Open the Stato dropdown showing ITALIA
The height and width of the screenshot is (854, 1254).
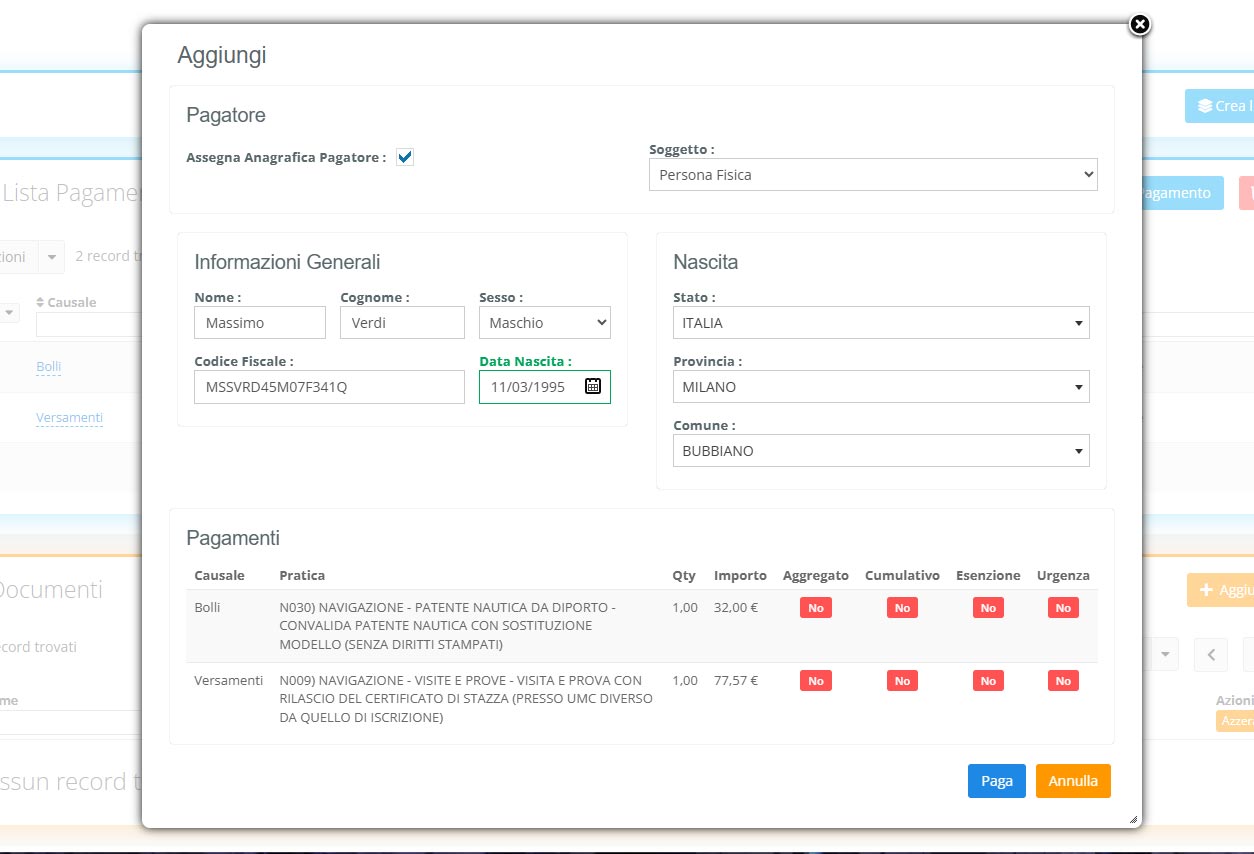pos(880,323)
